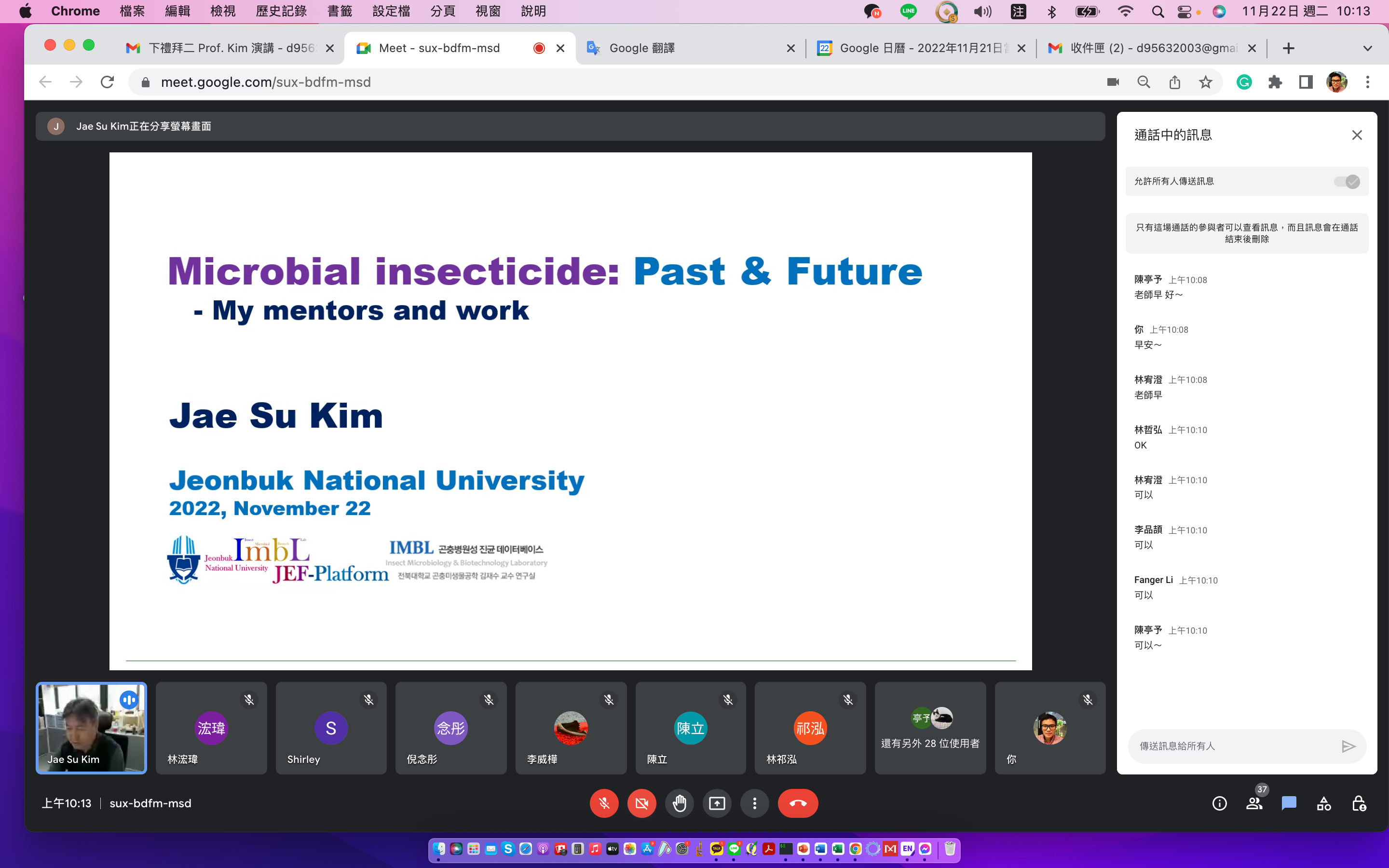Click the mute microphone button
The height and width of the screenshot is (868, 1389).
point(604,803)
